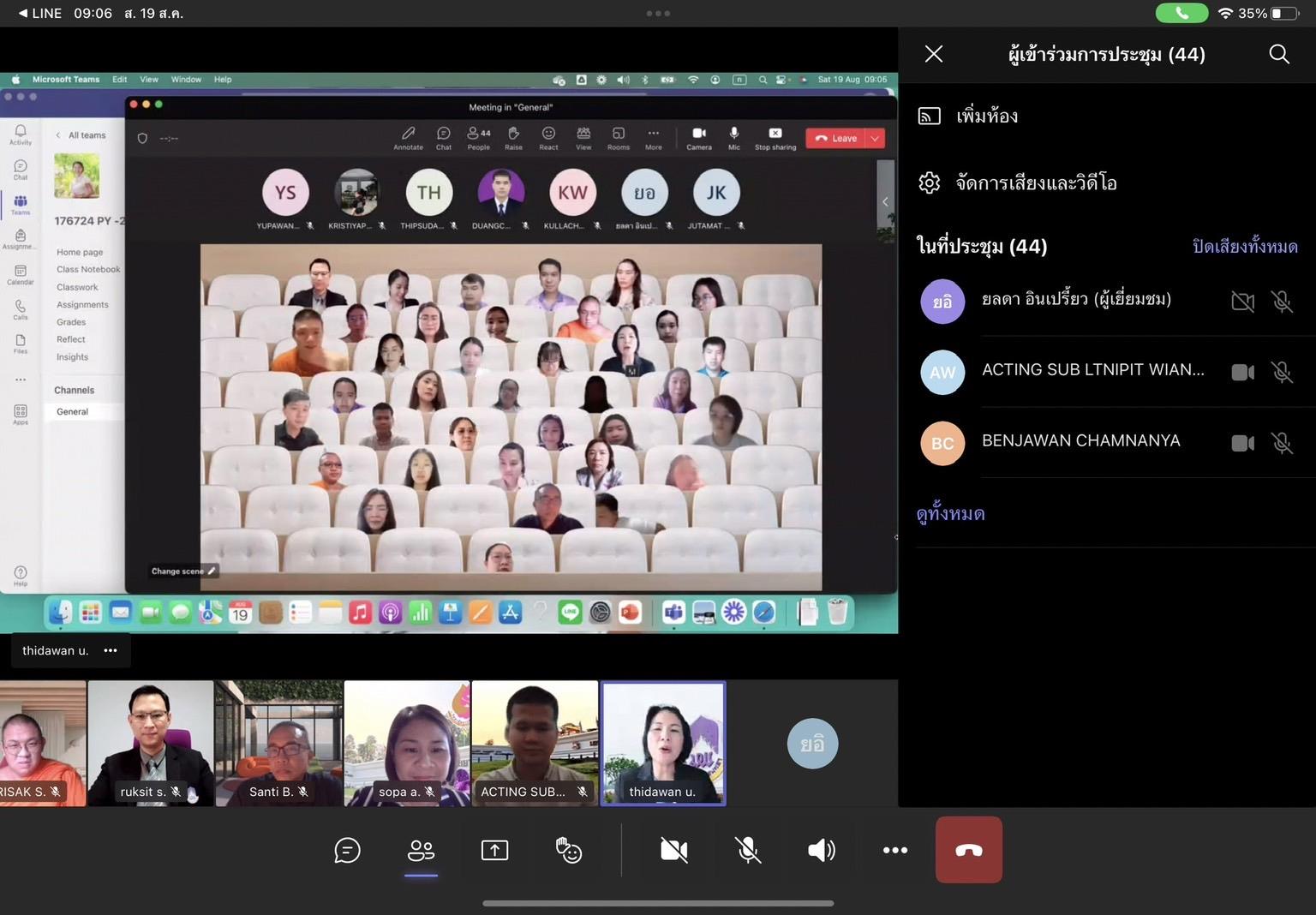Click Stop sharing in shared meeting toolbar
Screen dimensions: 1316x915
775,138
